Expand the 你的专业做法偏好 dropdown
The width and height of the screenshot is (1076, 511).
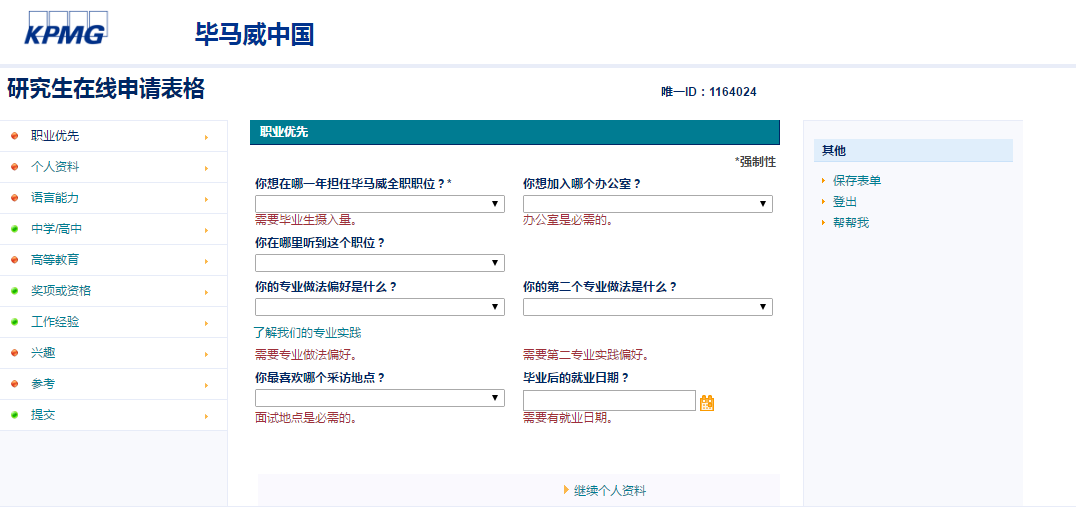click(x=379, y=307)
